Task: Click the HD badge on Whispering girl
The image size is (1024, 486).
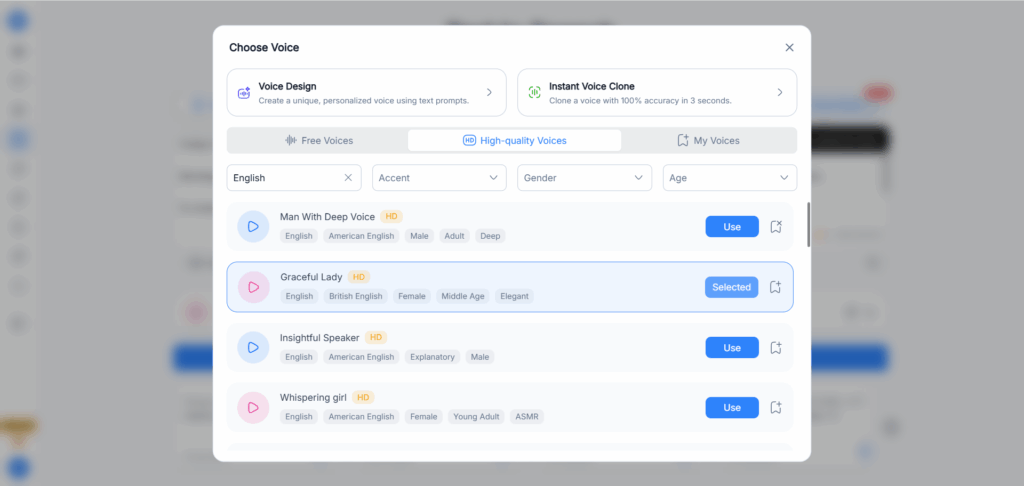Action: [x=363, y=397]
